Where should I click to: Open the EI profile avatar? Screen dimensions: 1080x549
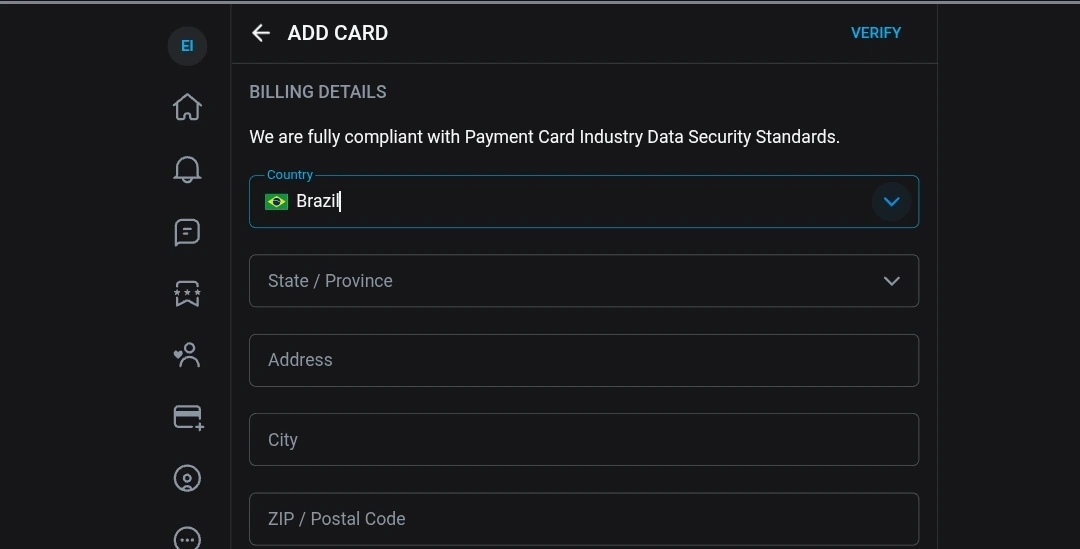[187, 46]
